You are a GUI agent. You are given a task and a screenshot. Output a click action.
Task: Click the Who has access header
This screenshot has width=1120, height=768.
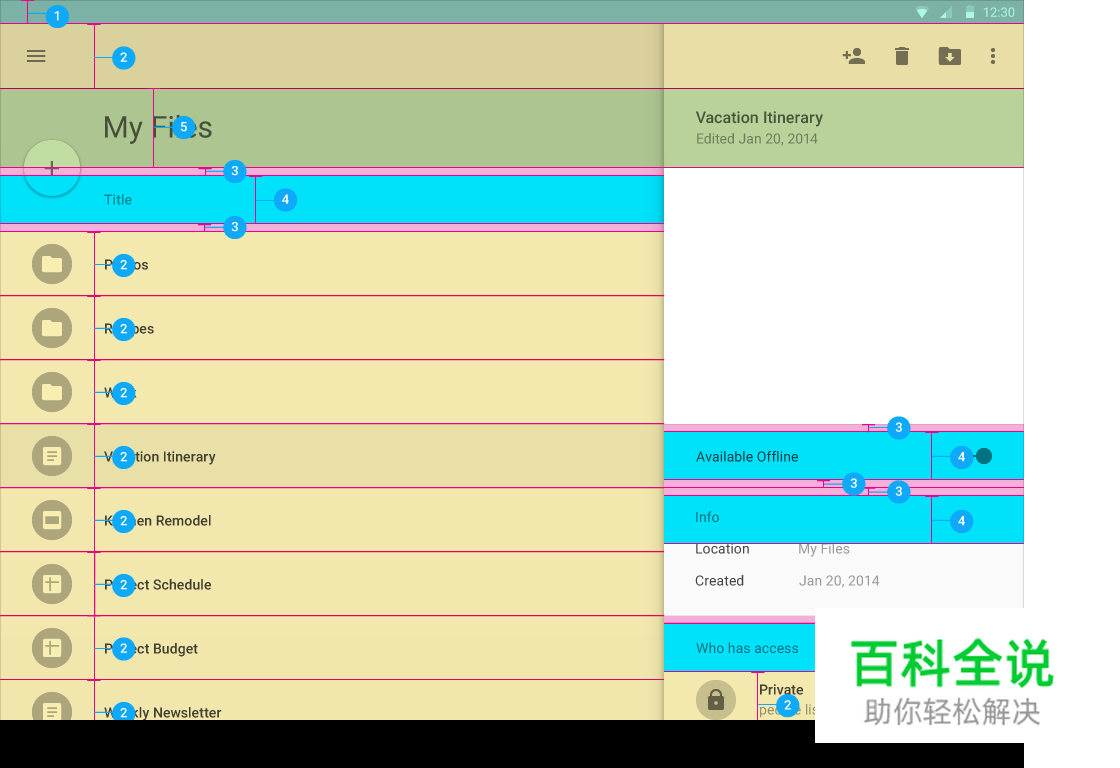click(747, 647)
